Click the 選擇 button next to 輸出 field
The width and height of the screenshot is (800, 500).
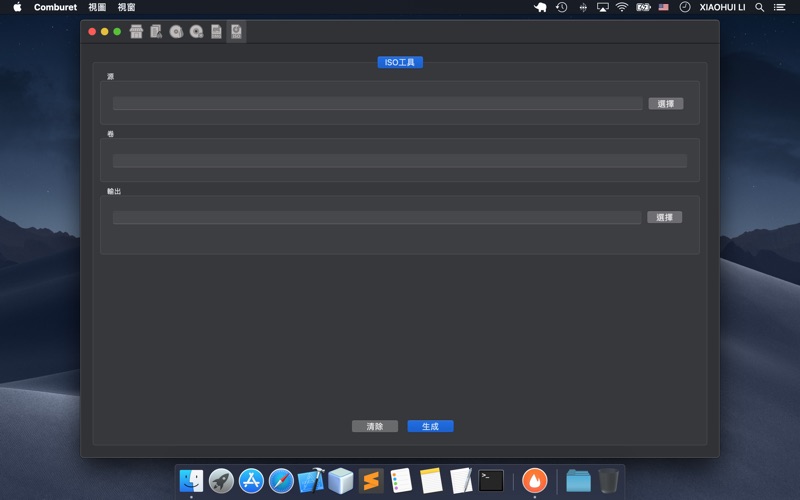click(664, 217)
